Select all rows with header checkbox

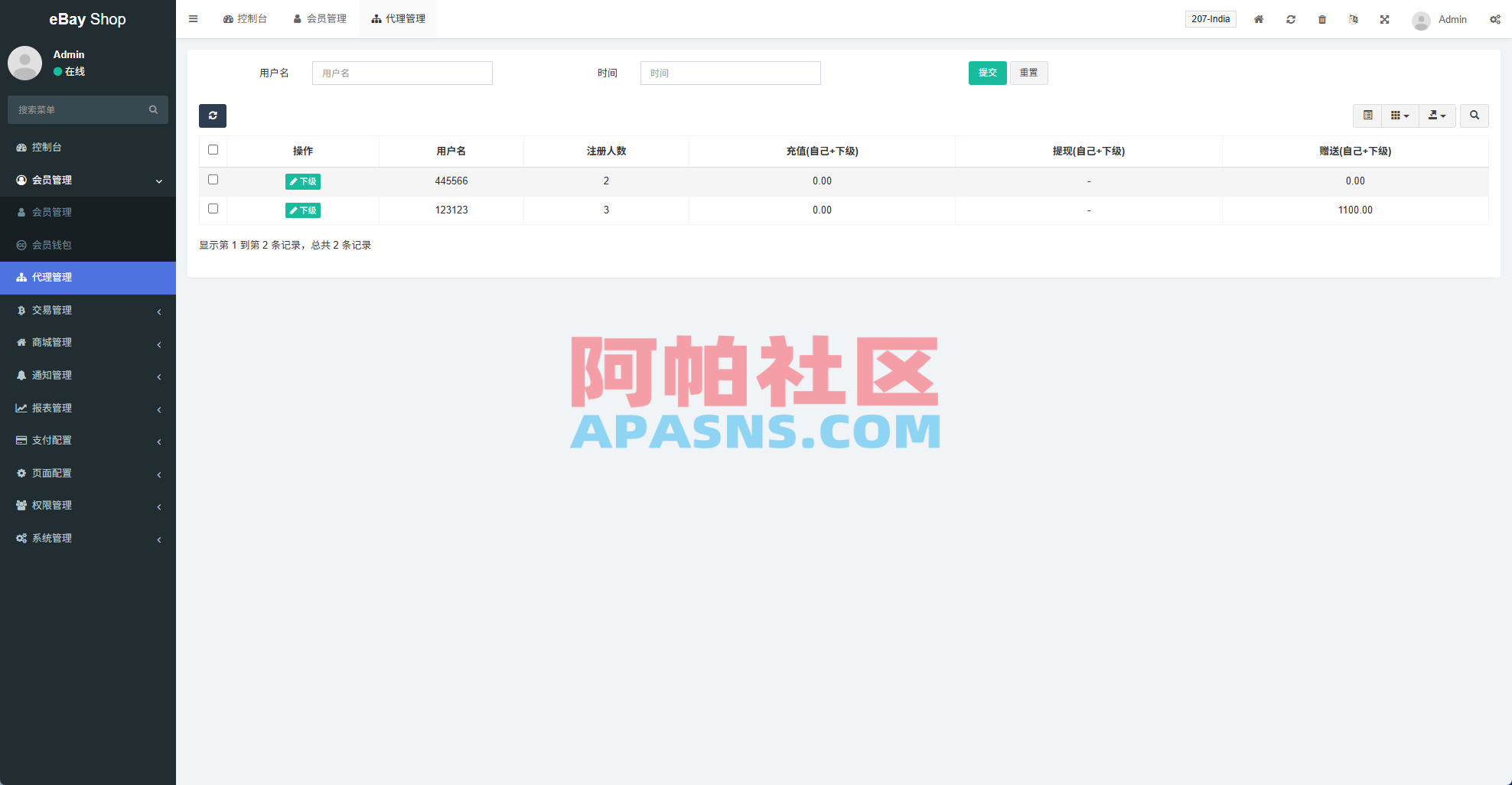[x=213, y=150]
